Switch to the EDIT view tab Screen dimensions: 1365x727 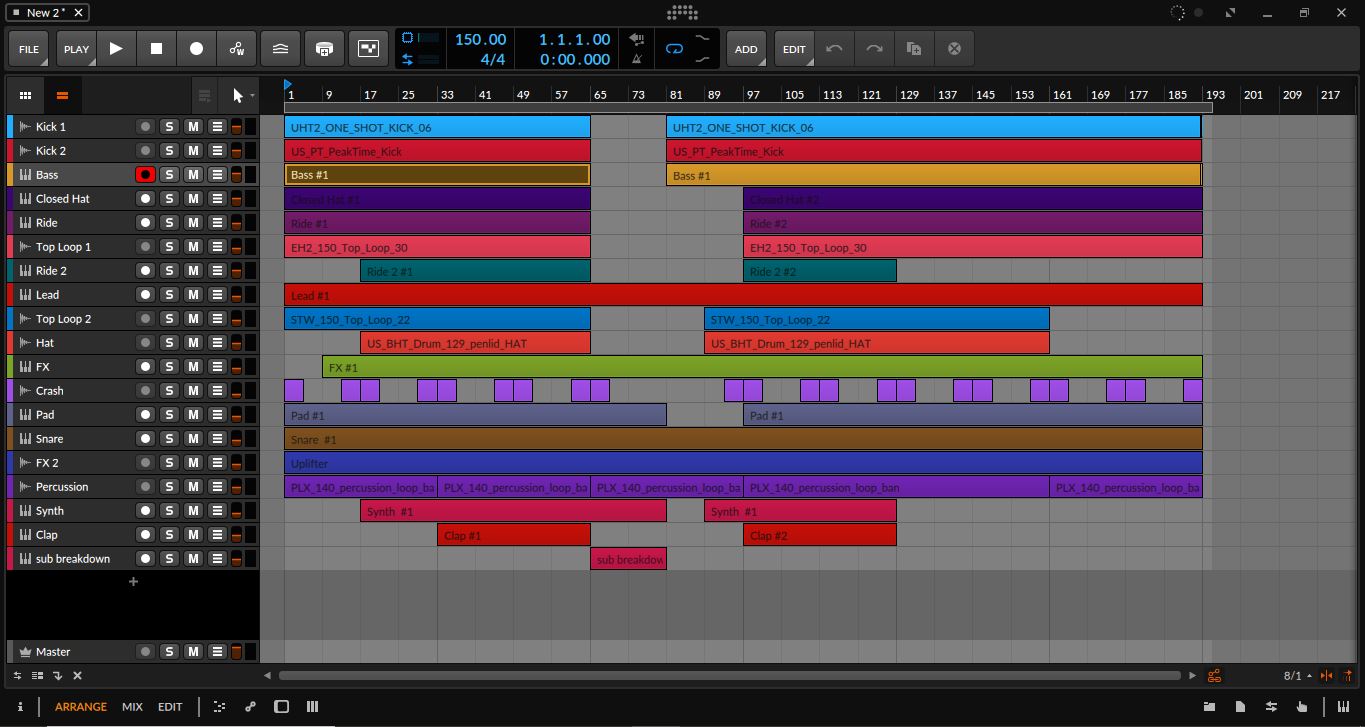tap(170, 706)
